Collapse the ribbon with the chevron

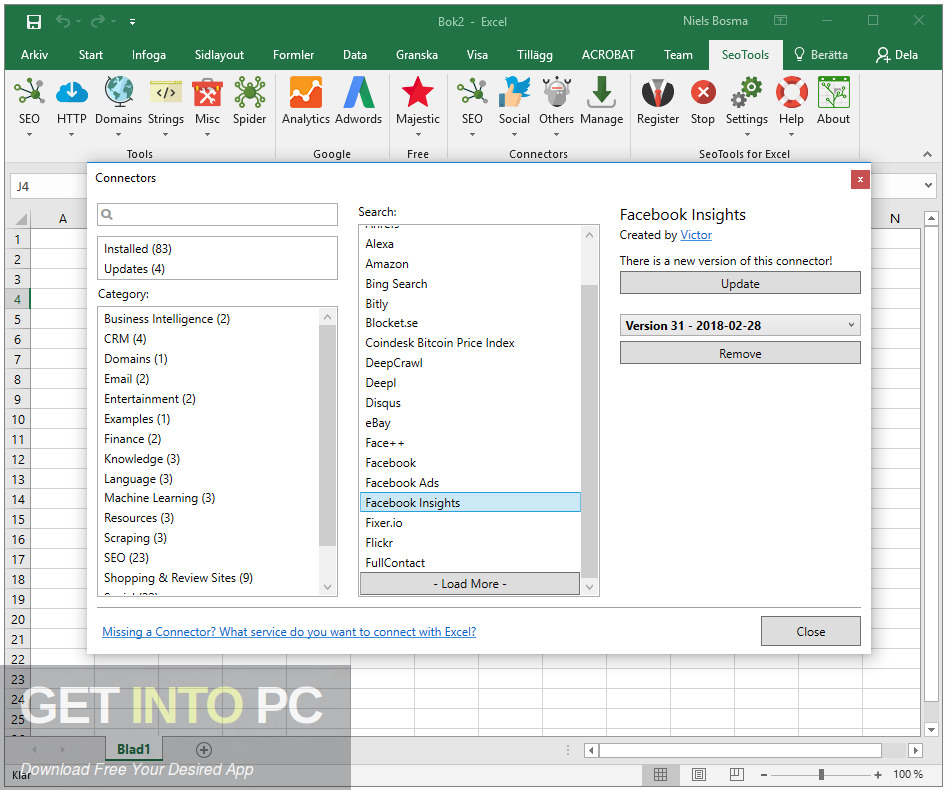point(927,154)
